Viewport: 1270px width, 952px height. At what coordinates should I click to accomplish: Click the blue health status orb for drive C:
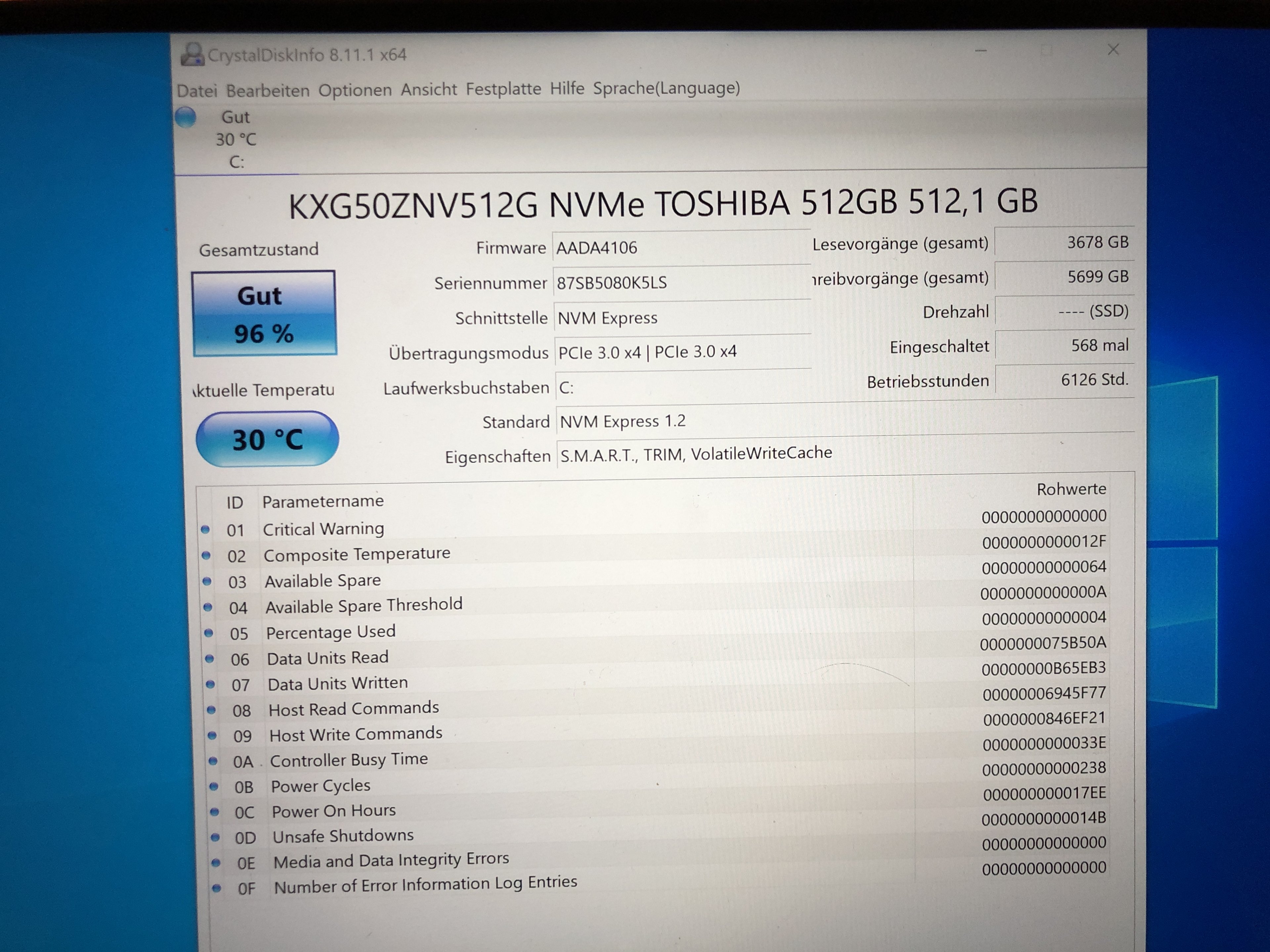pos(186,117)
